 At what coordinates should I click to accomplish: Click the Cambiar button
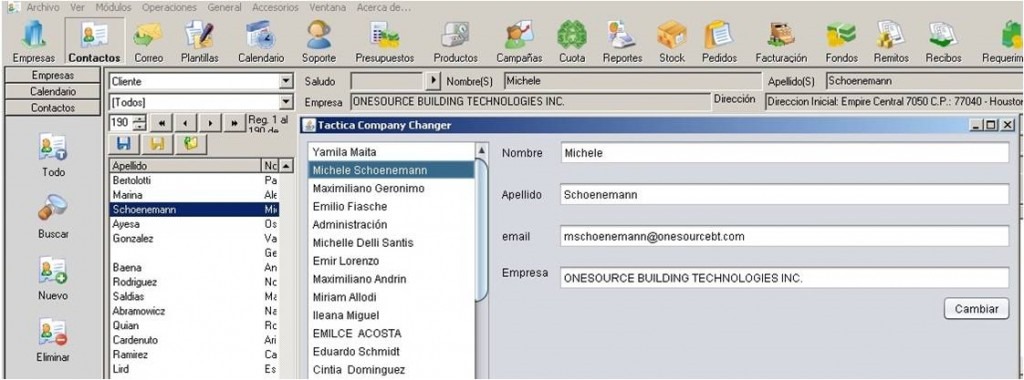(x=976, y=309)
